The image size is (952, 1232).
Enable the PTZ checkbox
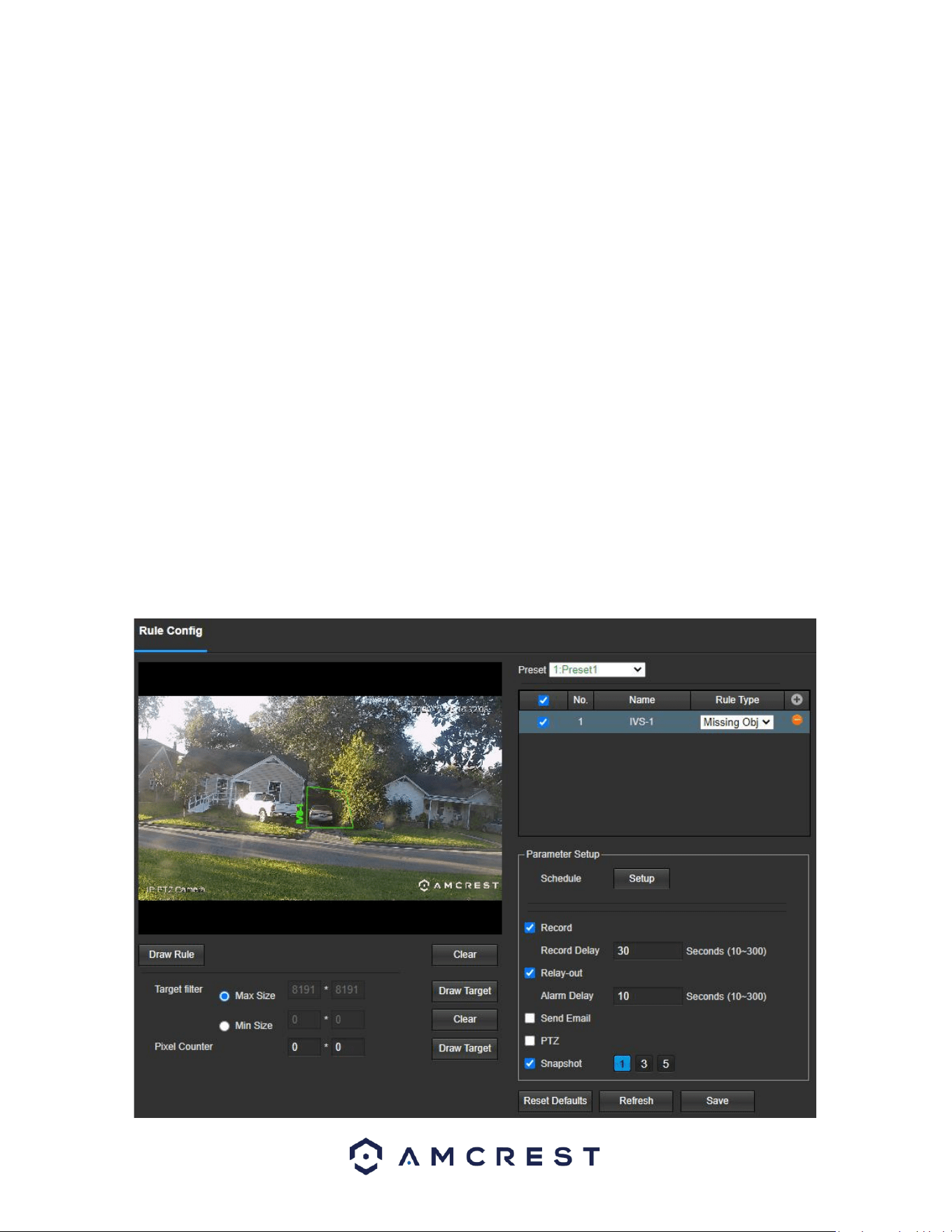(x=530, y=1041)
